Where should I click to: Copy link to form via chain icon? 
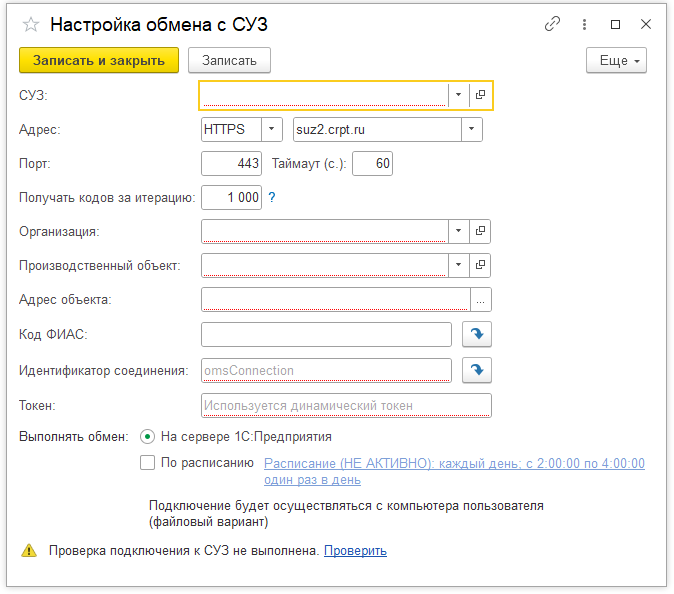(552, 24)
